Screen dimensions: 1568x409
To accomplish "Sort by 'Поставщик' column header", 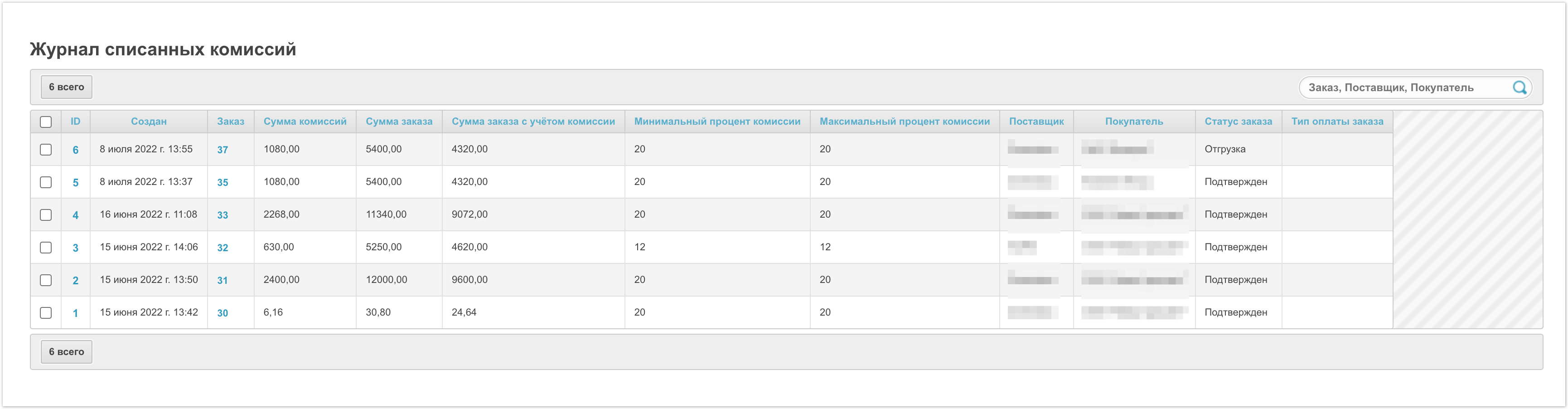I will (1036, 122).
